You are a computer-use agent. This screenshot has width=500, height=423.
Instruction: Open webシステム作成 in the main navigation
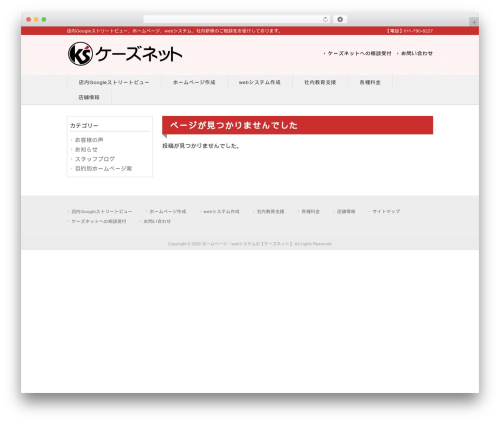pos(260,82)
